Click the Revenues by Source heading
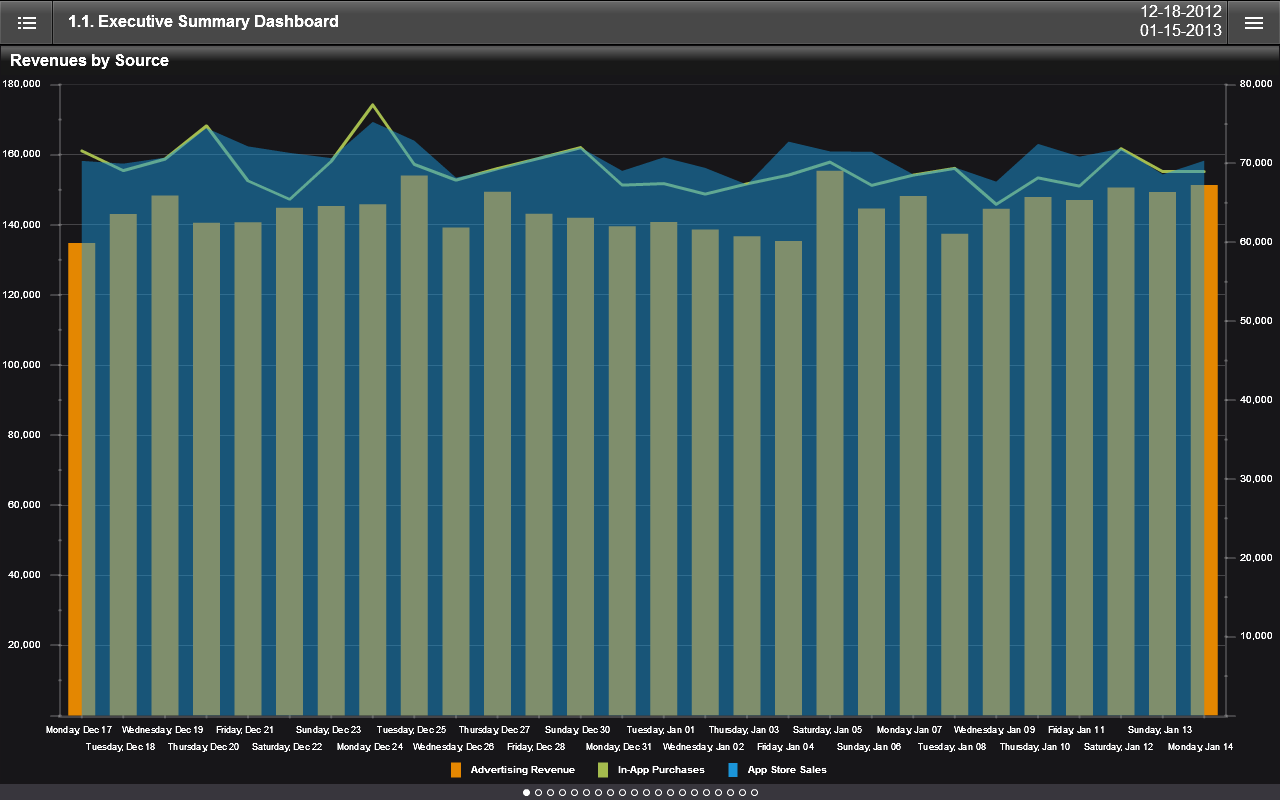This screenshot has width=1280, height=800. [x=89, y=61]
